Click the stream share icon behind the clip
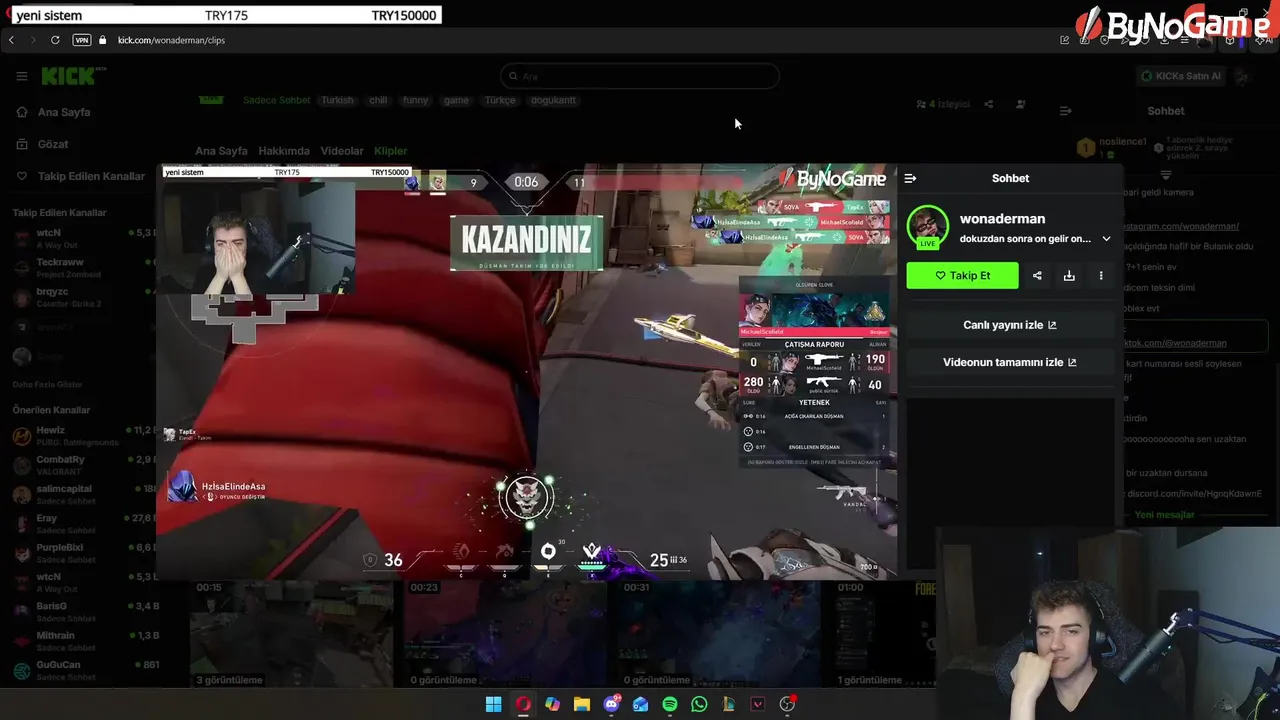Image resolution: width=1280 pixels, height=720 pixels. point(989,104)
